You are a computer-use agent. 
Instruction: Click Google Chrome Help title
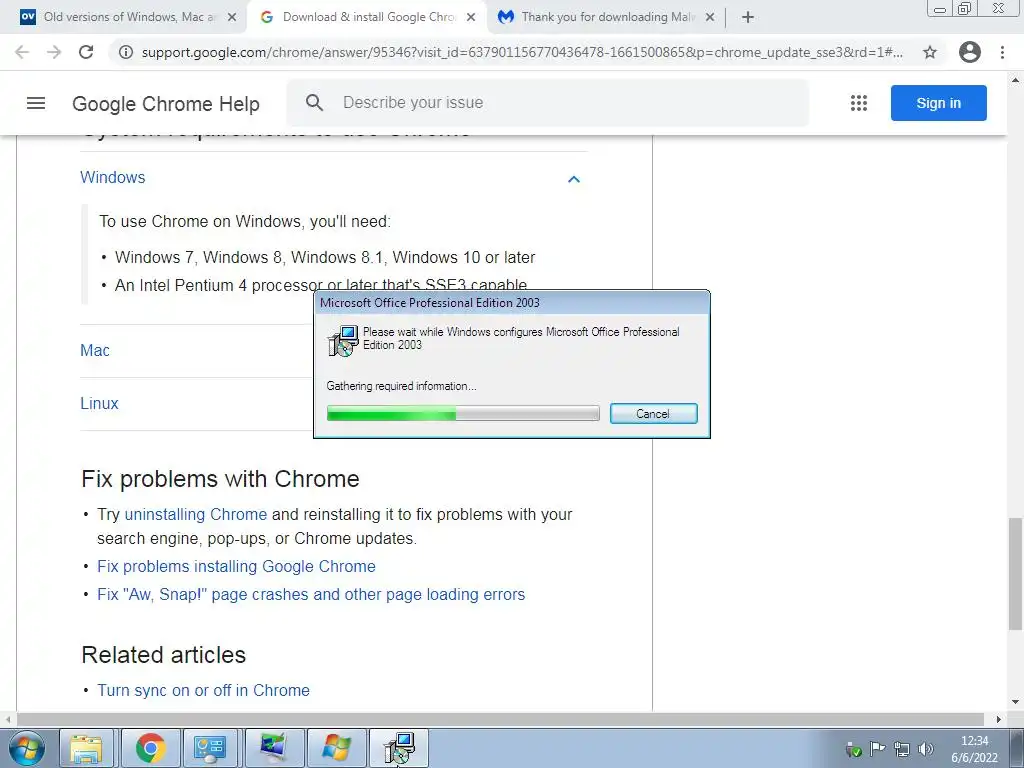pyautogui.click(x=166, y=104)
